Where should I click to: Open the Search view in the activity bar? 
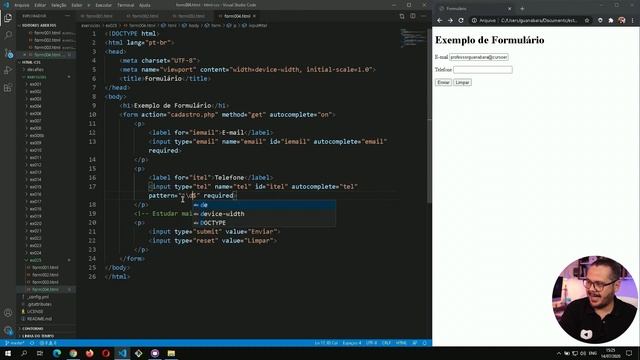click(x=8, y=36)
